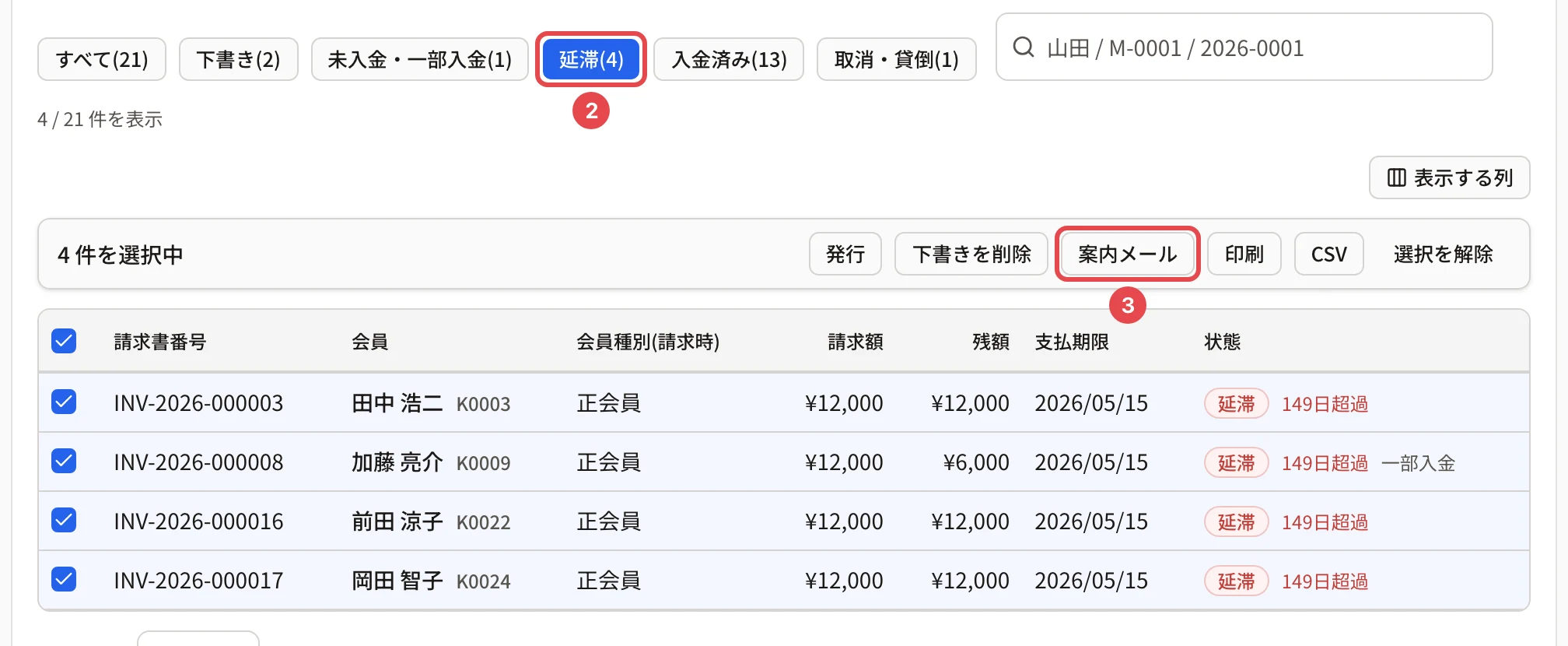Click the 残額 column header
The height and width of the screenshot is (646, 1568).
[991, 342]
